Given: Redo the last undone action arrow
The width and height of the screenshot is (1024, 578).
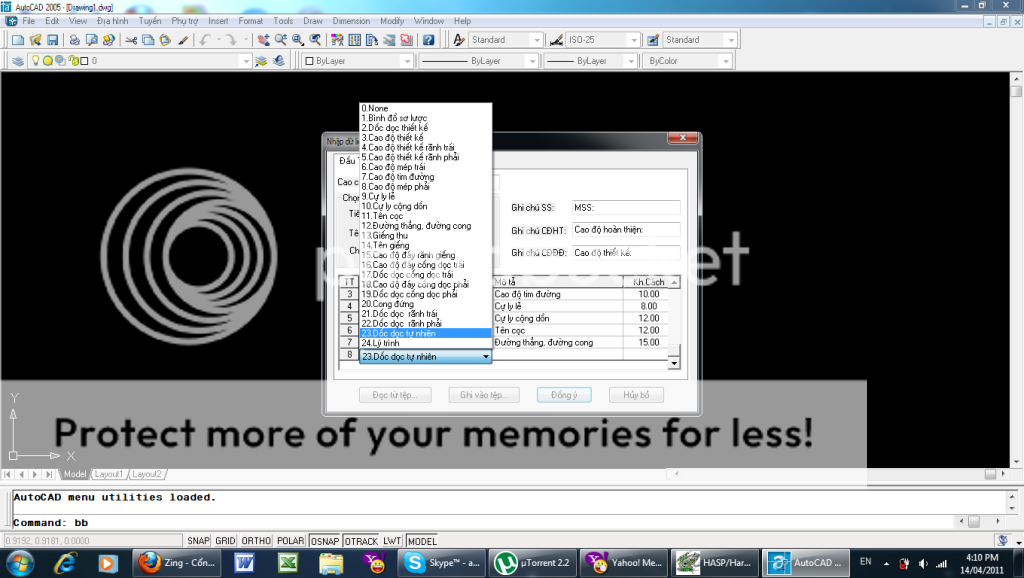Looking at the screenshot, I should pyautogui.click(x=231, y=40).
